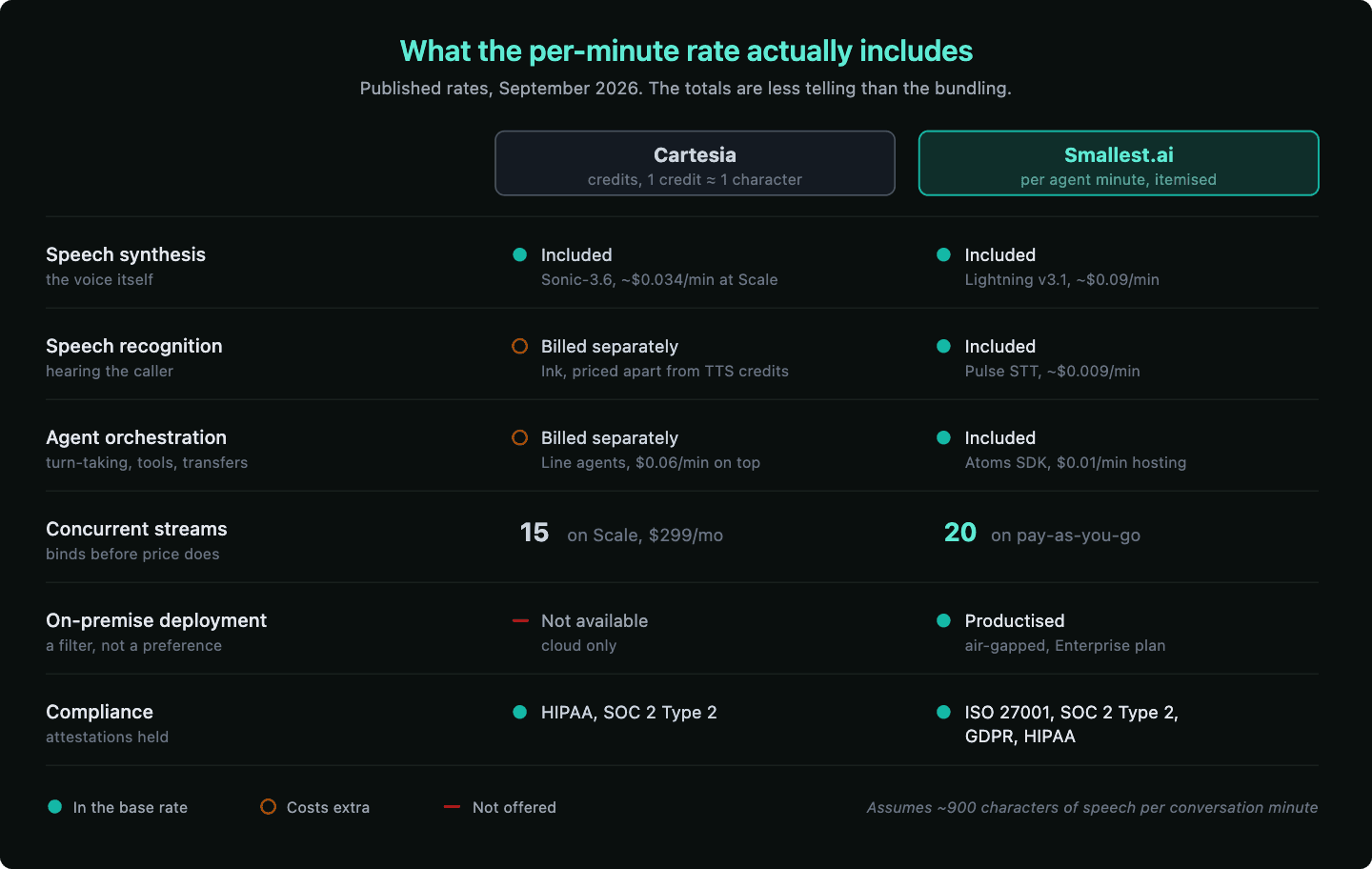Viewport: 1372px width, 869px height.
Task: Click the 'Speech synthesis' row heading
Action: tap(126, 254)
